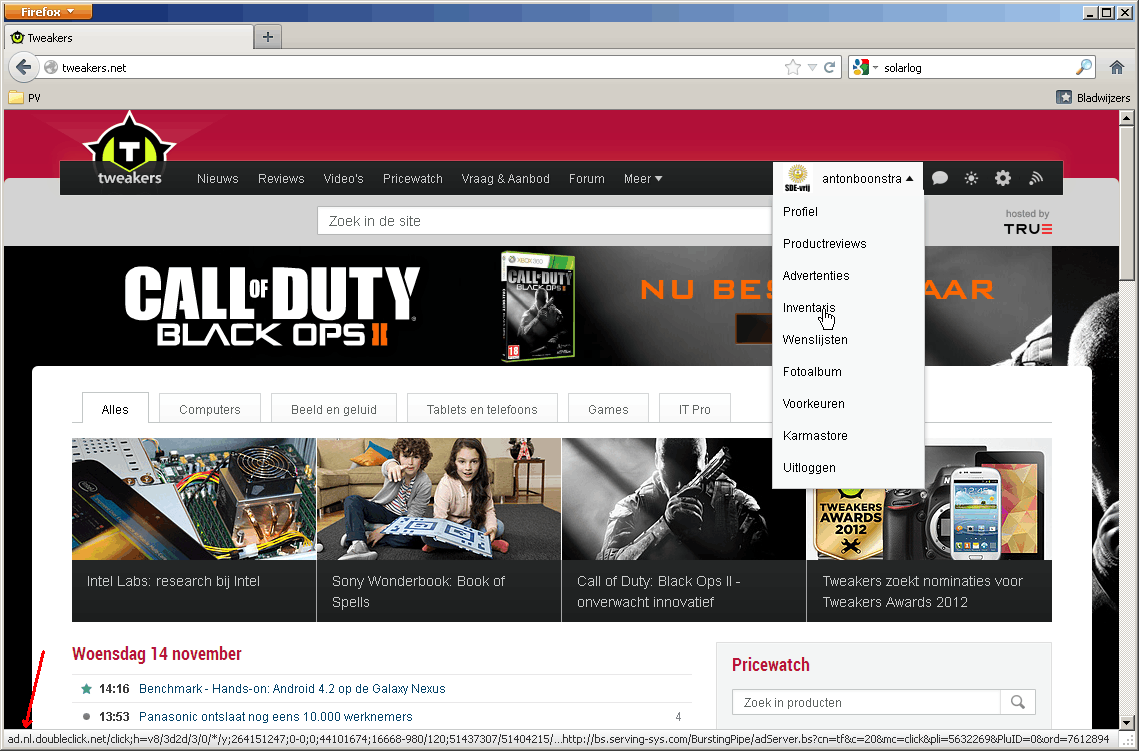Open the Vraag & Aanbod link
The height and width of the screenshot is (751, 1139).
(x=506, y=179)
